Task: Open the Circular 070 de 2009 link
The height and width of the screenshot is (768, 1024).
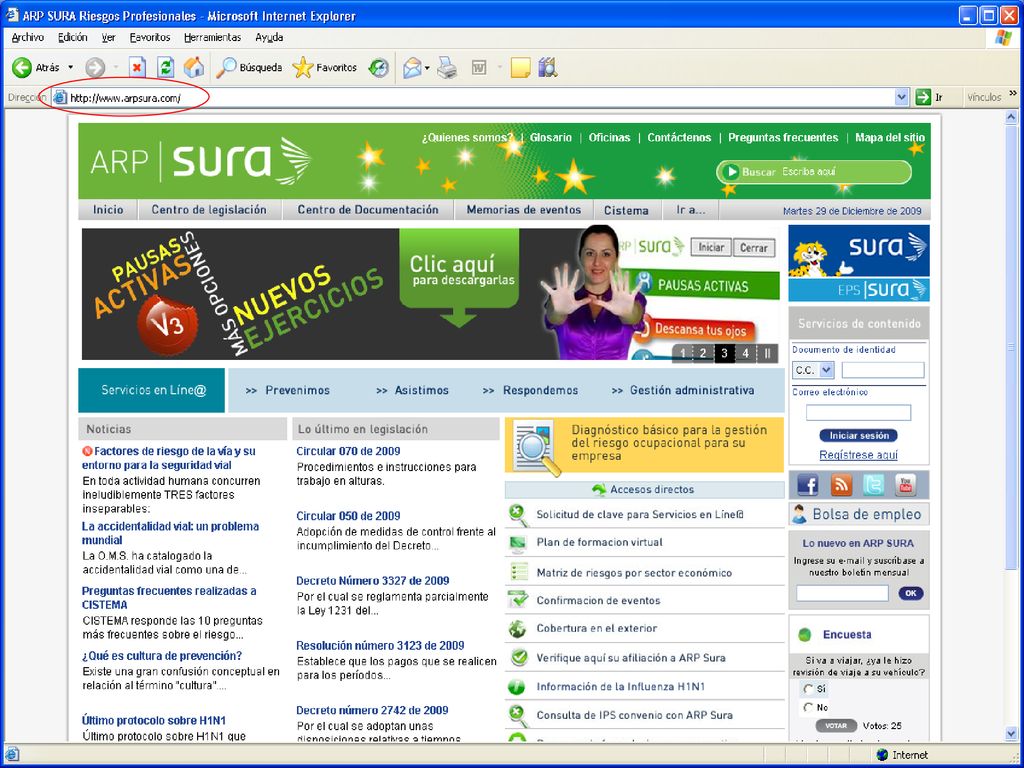Action: click(x=348, y=451)
